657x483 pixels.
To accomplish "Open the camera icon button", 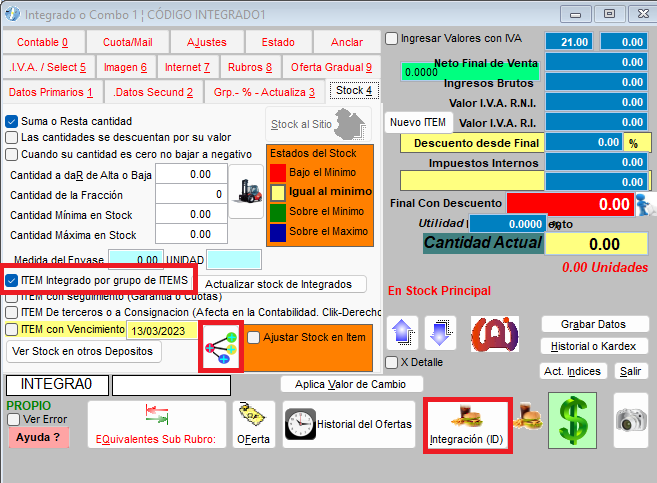I will coord(631,420).
